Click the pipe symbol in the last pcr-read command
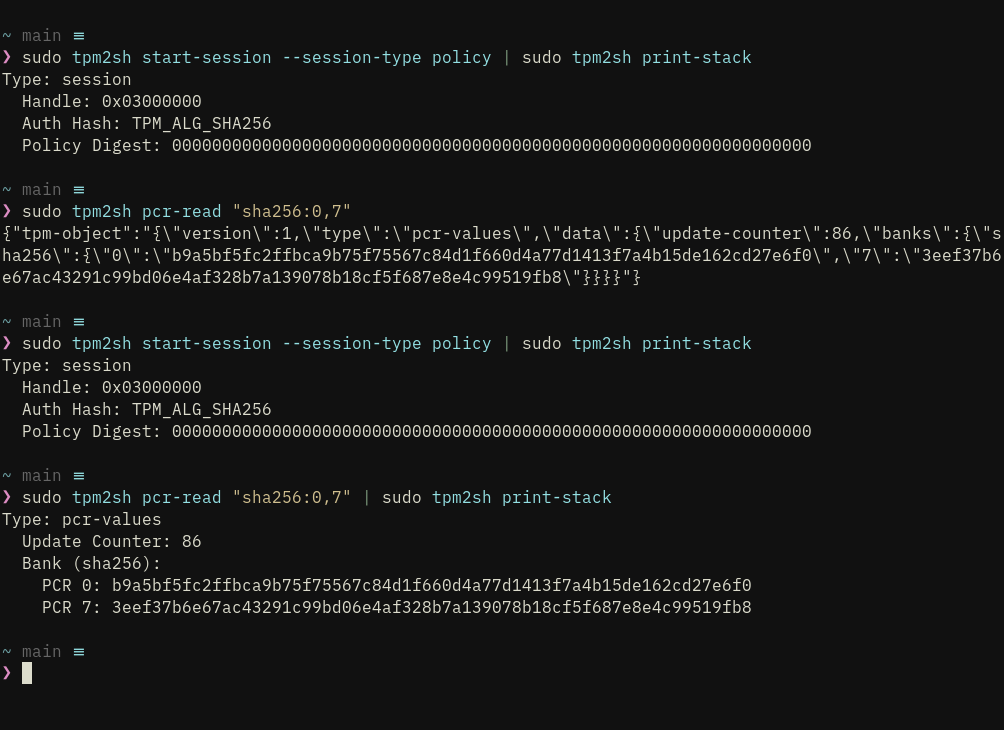The width and height of the screenshot is (1004, 730). 366,498
